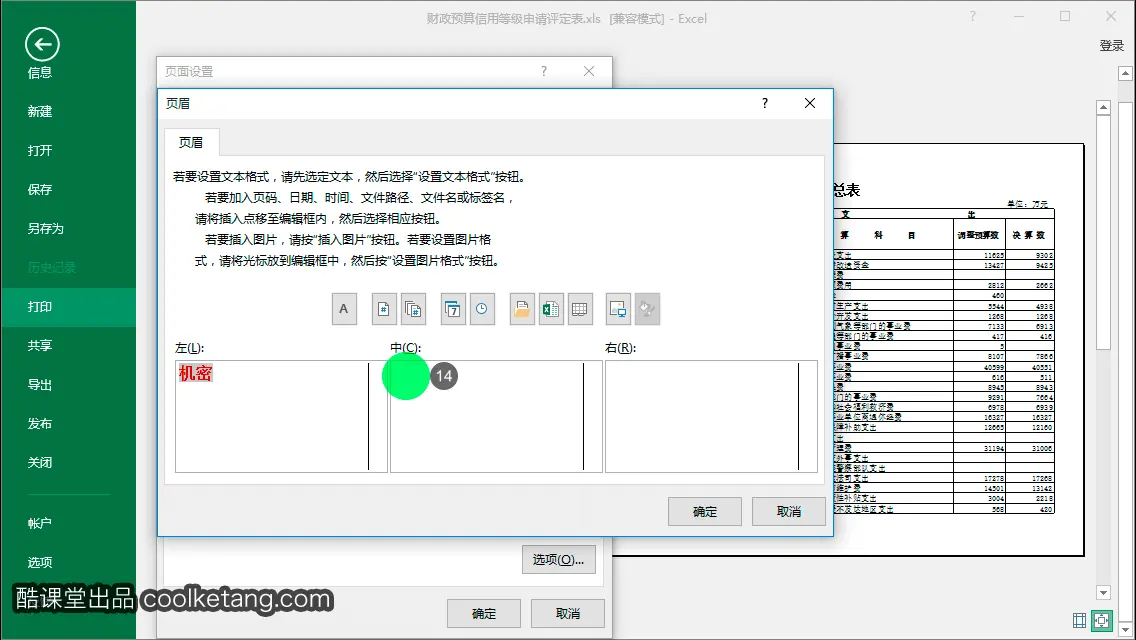Click the print preview scrollbar down arrow
This screenshot has height=640, width=1136.
1103,592
